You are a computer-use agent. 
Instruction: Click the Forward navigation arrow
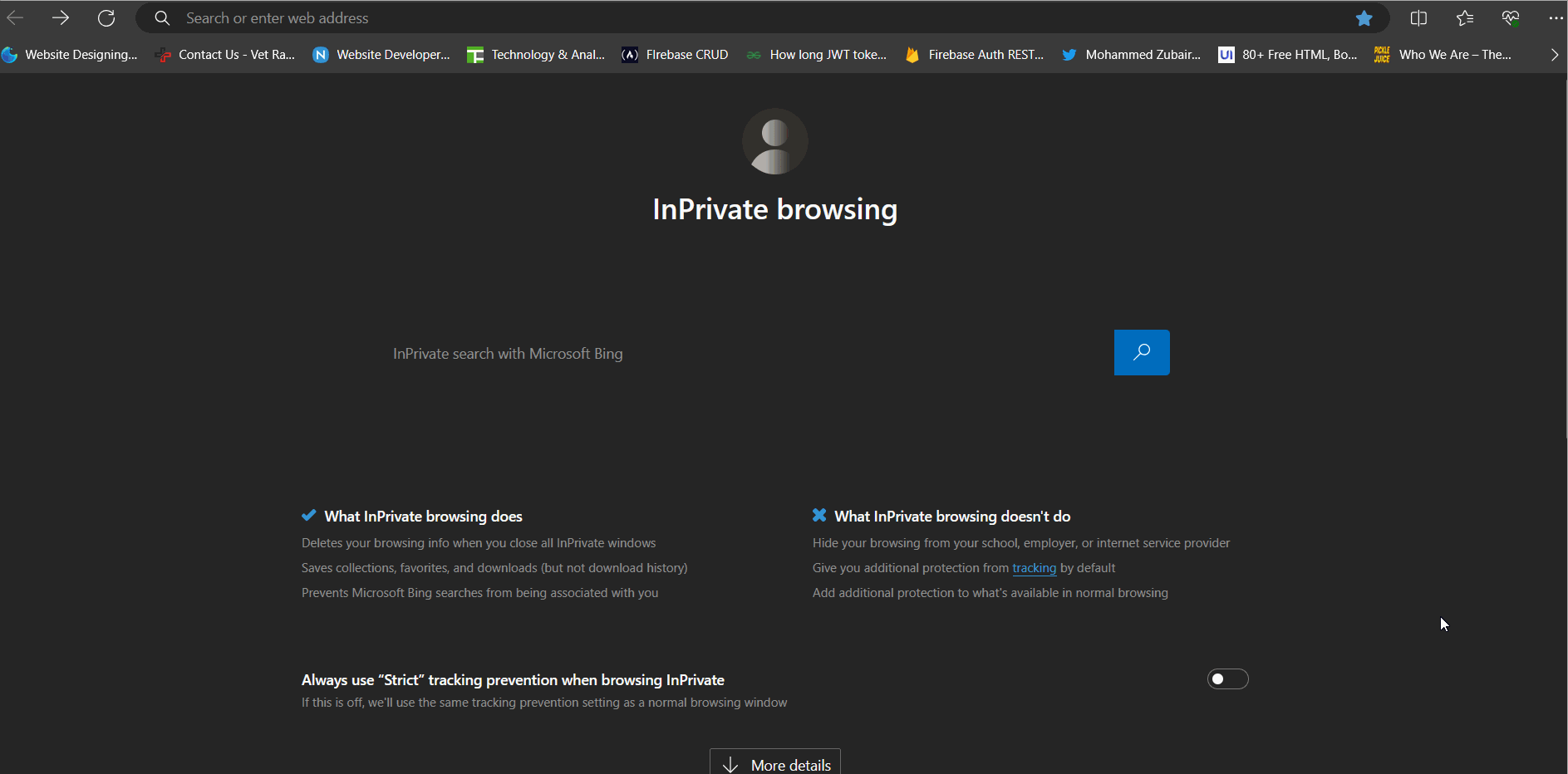(61, 17)
